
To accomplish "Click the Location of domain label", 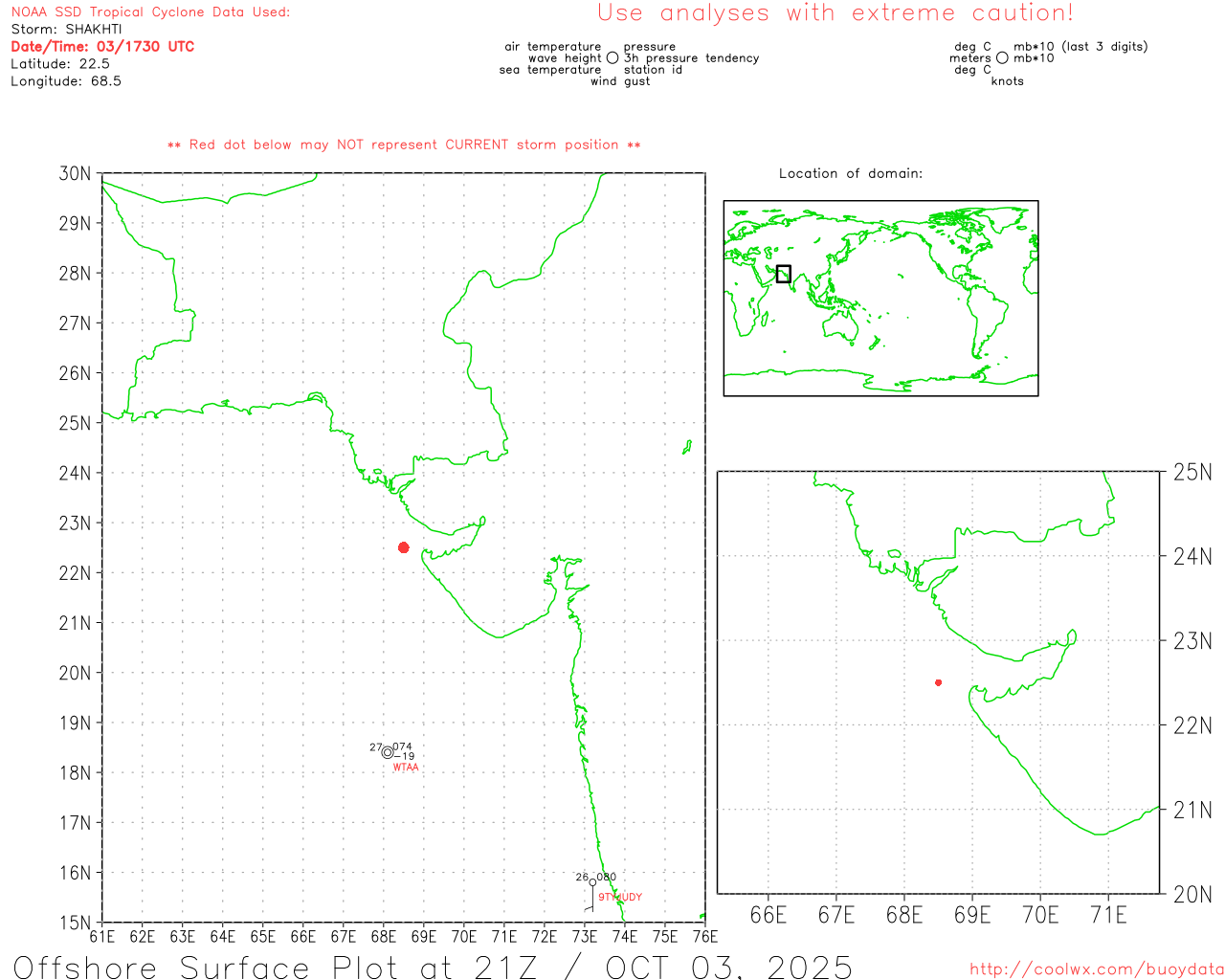I will coord(851,173).
